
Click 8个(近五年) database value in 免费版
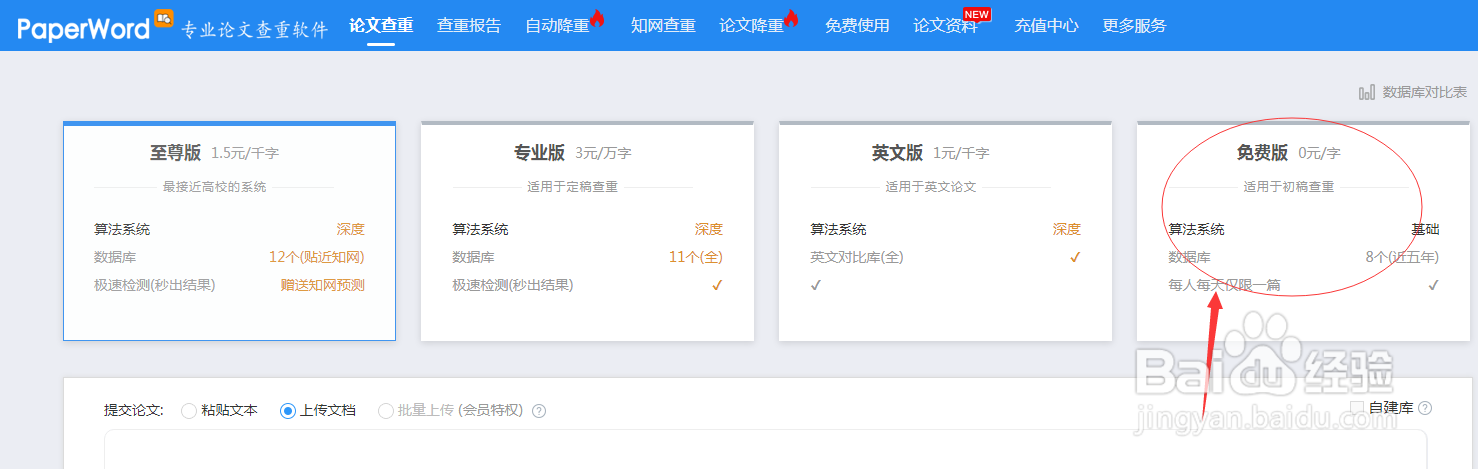1402,257
